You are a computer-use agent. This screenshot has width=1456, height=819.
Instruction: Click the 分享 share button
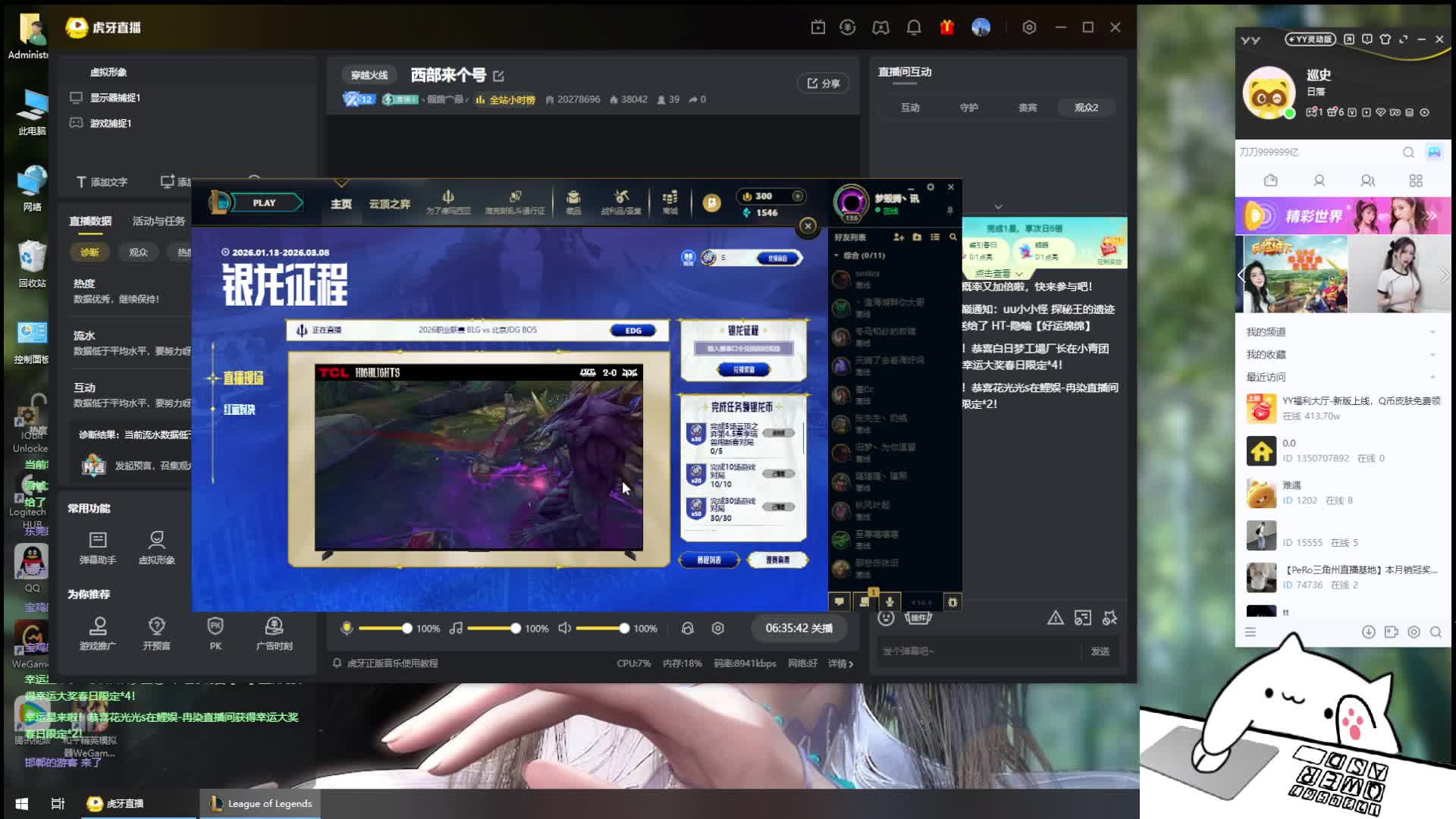pos(823,83)
